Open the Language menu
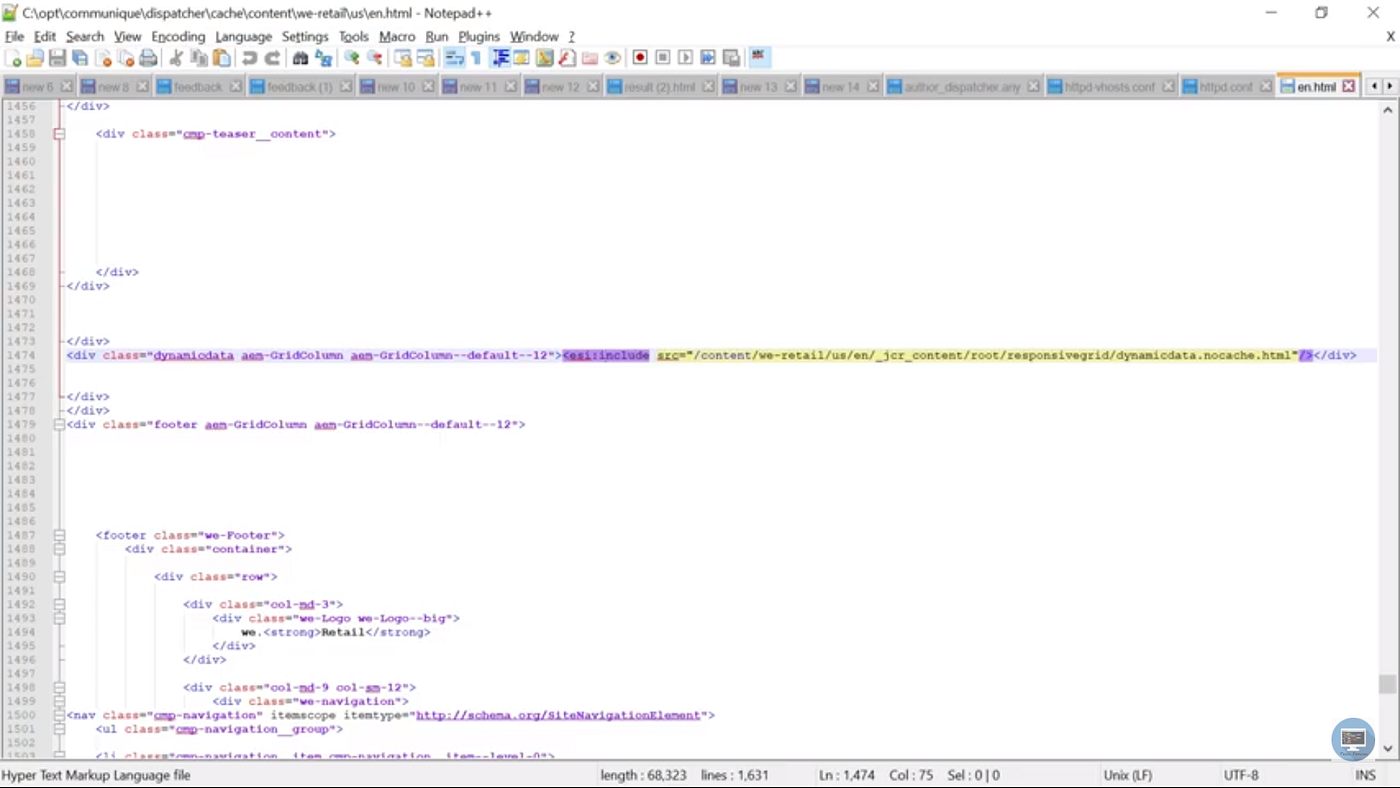This screenshot has height=788, width=1400. [243, 36]
